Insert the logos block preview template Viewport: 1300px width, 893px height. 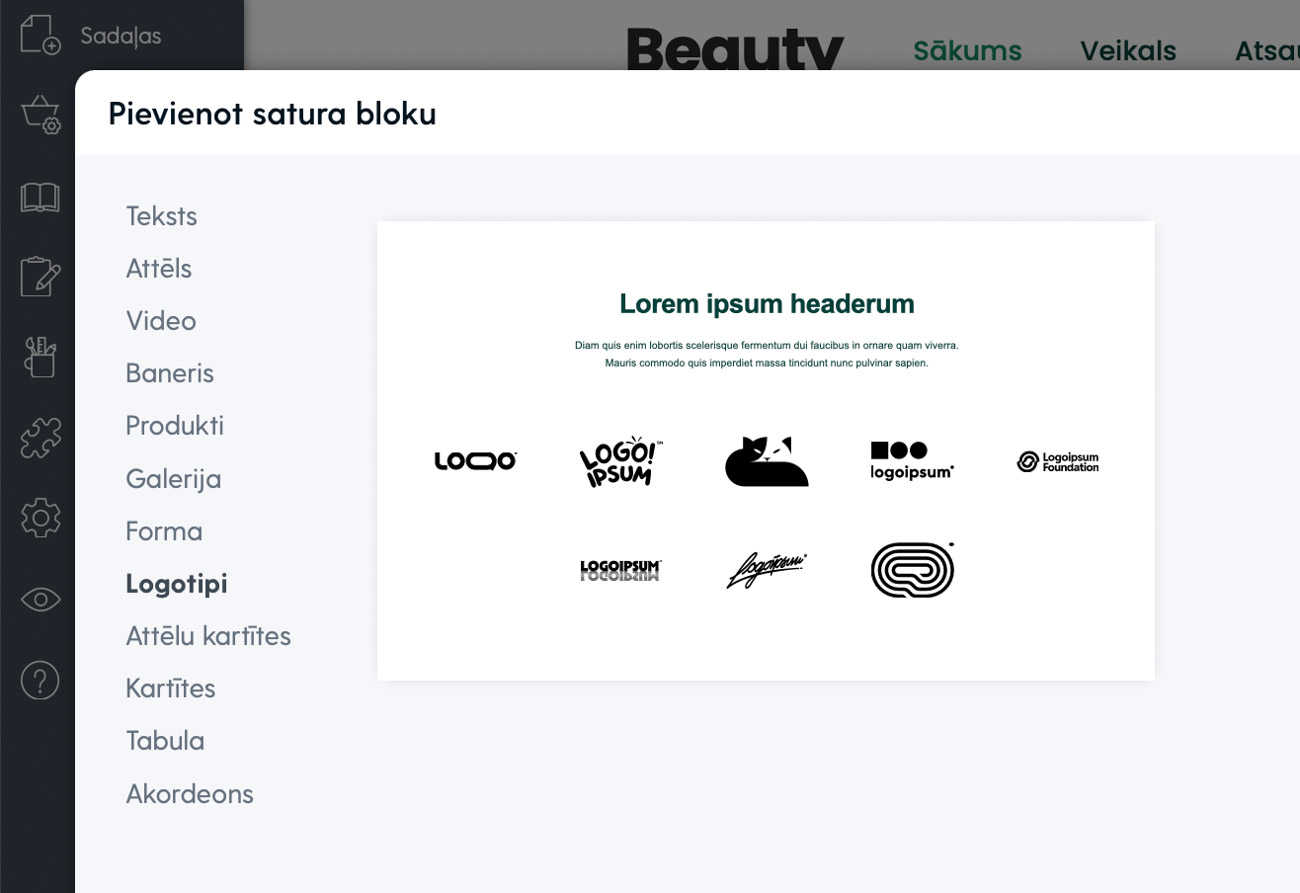coord(765,451)
